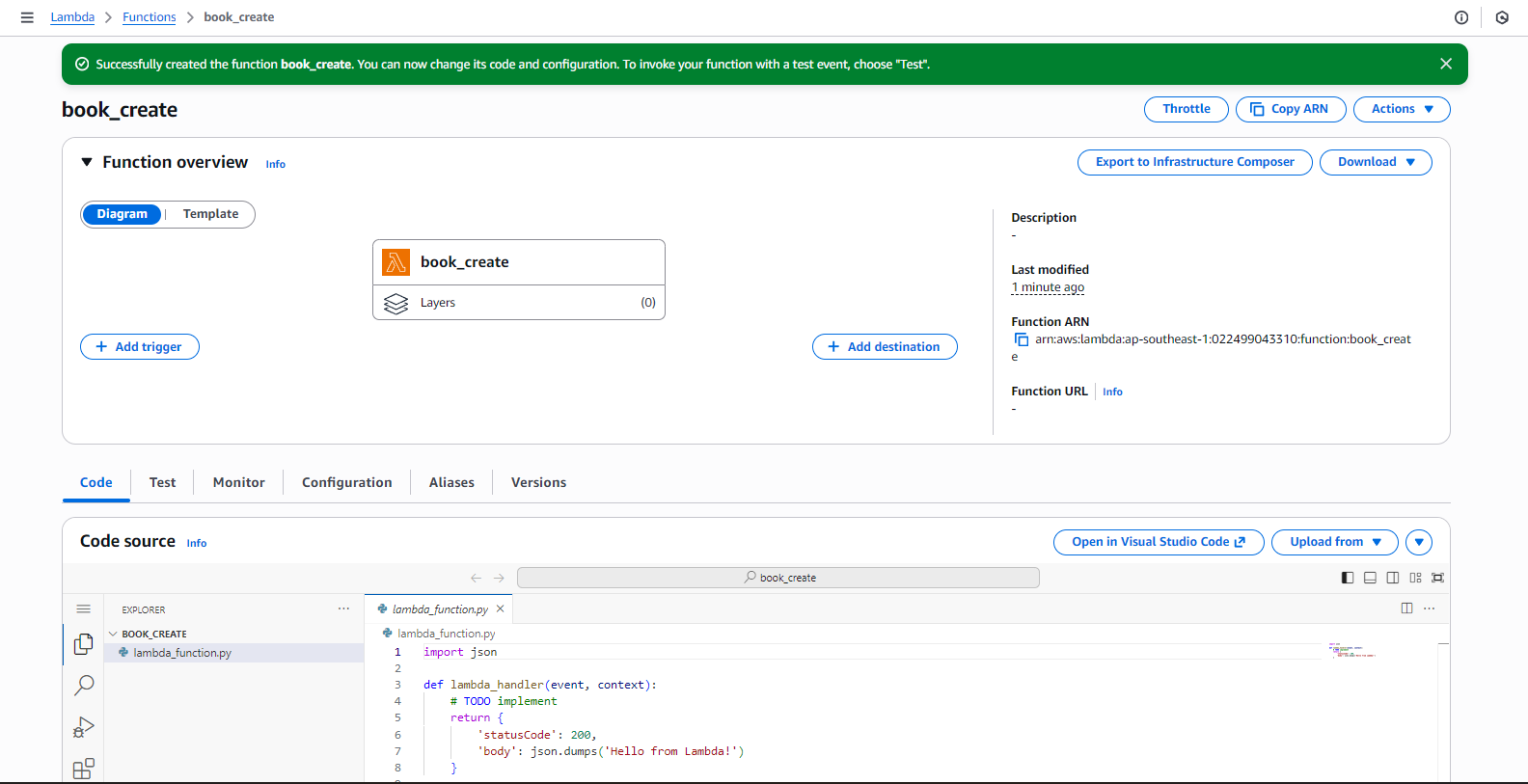Click the "def lambda_handler(event, context):" line
This screenshot has height=784, width=1528.
click(540, 685)
